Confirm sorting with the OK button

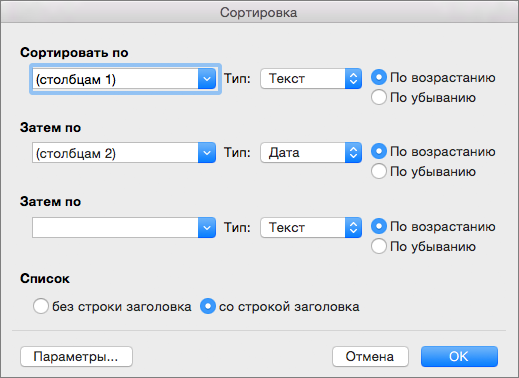(459, 357)
